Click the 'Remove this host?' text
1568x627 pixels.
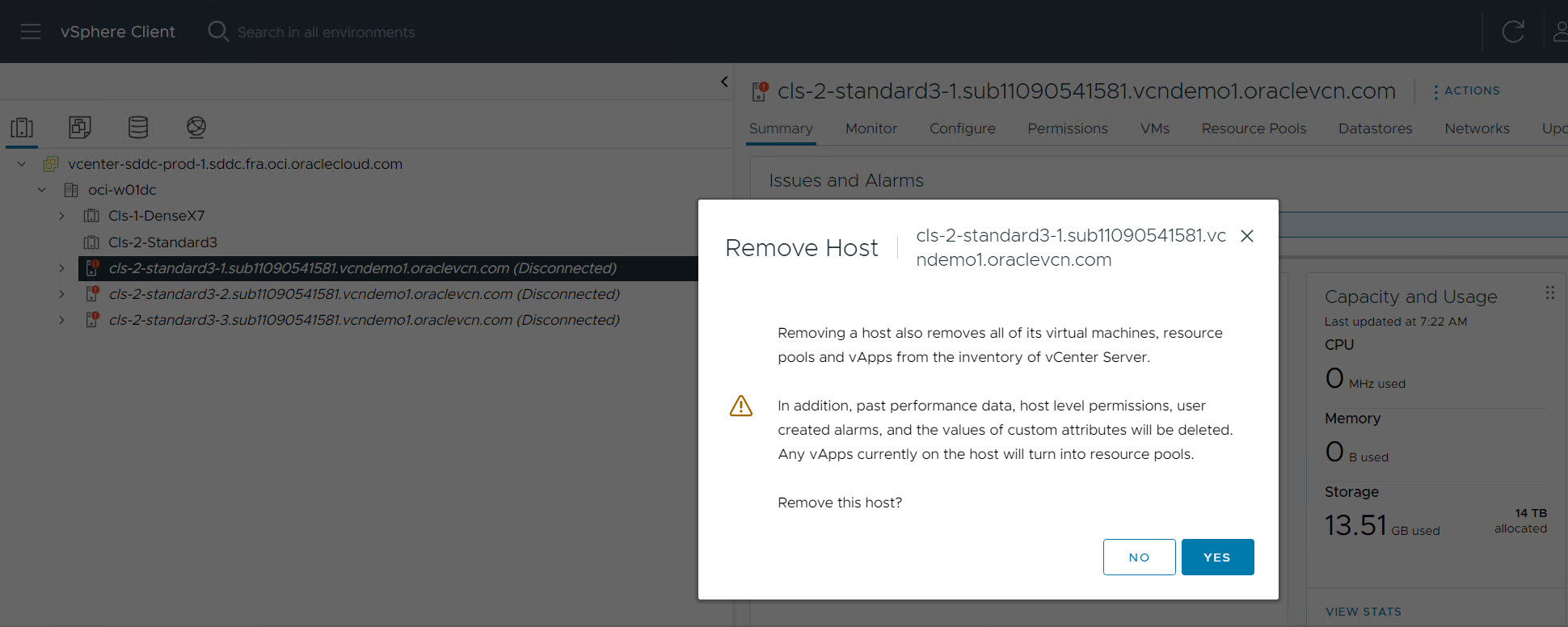pos(840,503)
